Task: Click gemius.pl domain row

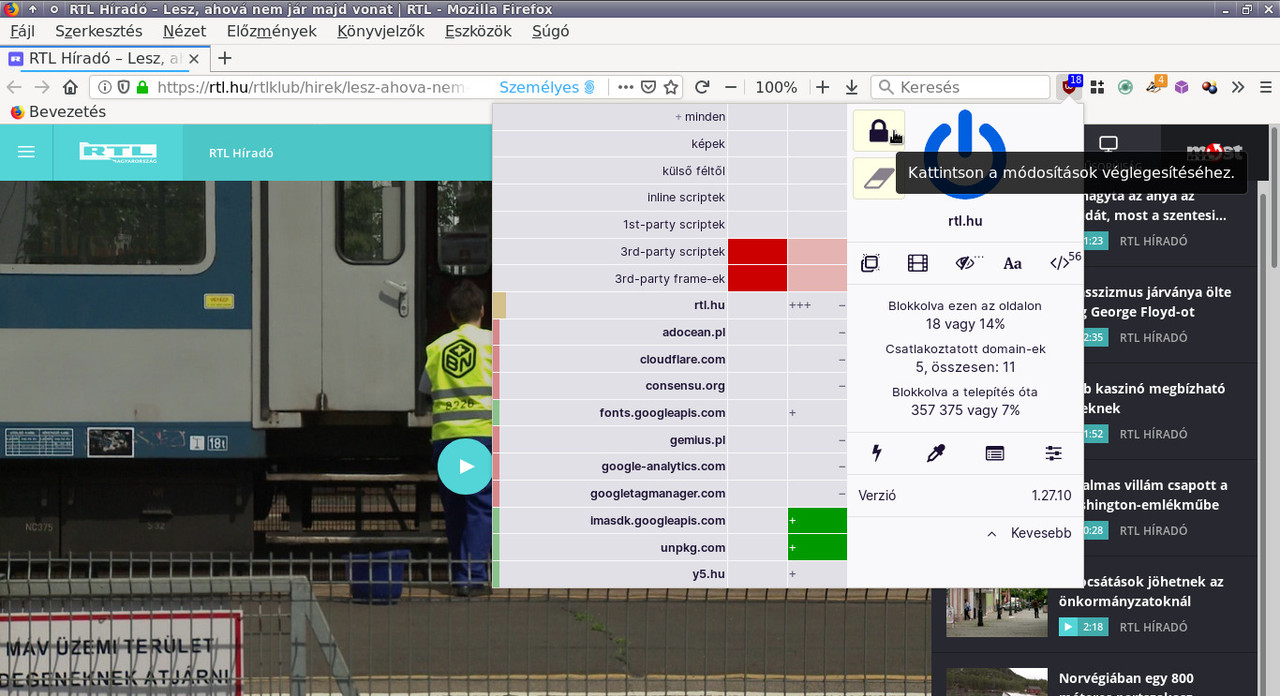Action: (611, 439)
